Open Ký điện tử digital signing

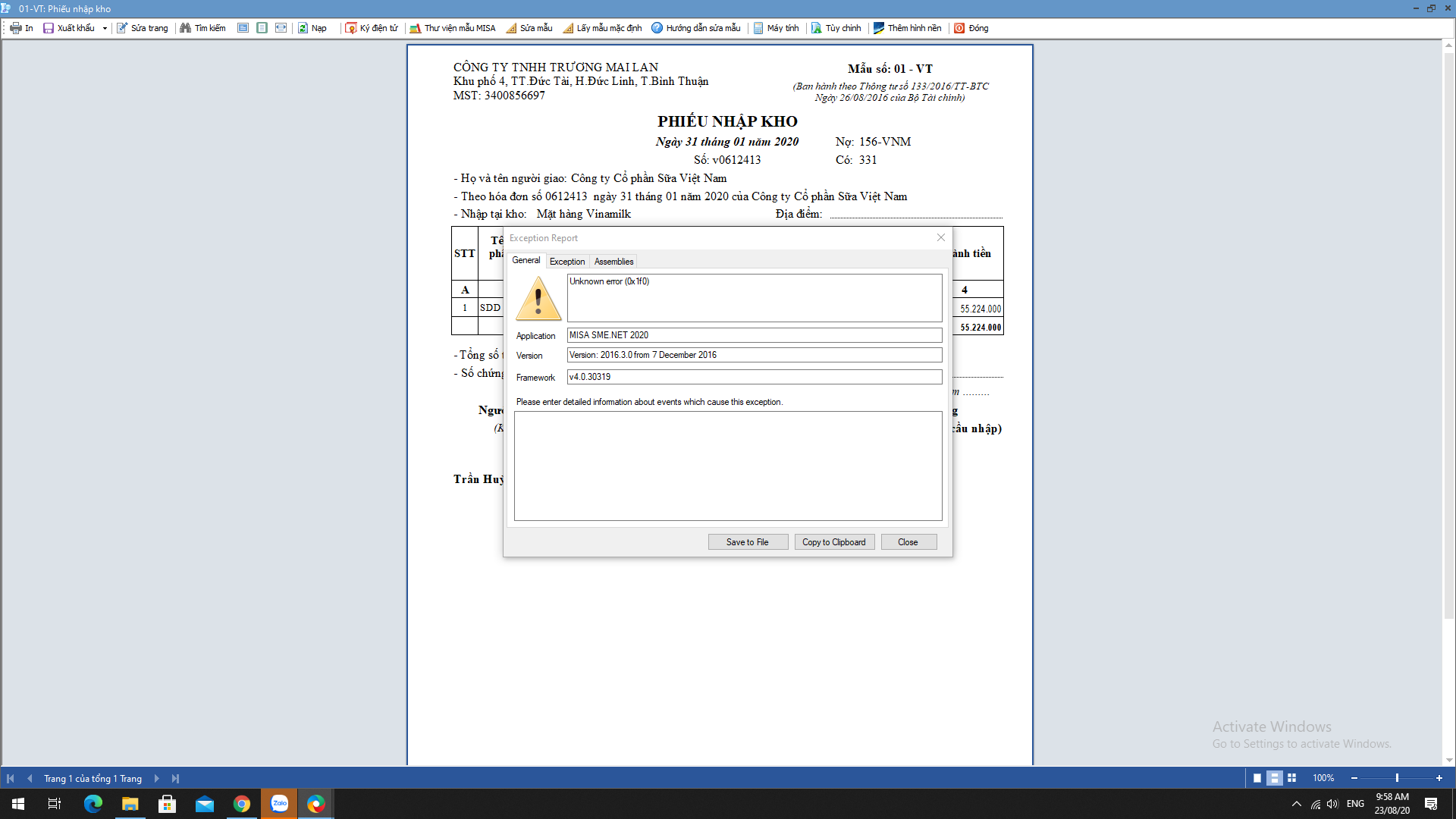(372, 28)
